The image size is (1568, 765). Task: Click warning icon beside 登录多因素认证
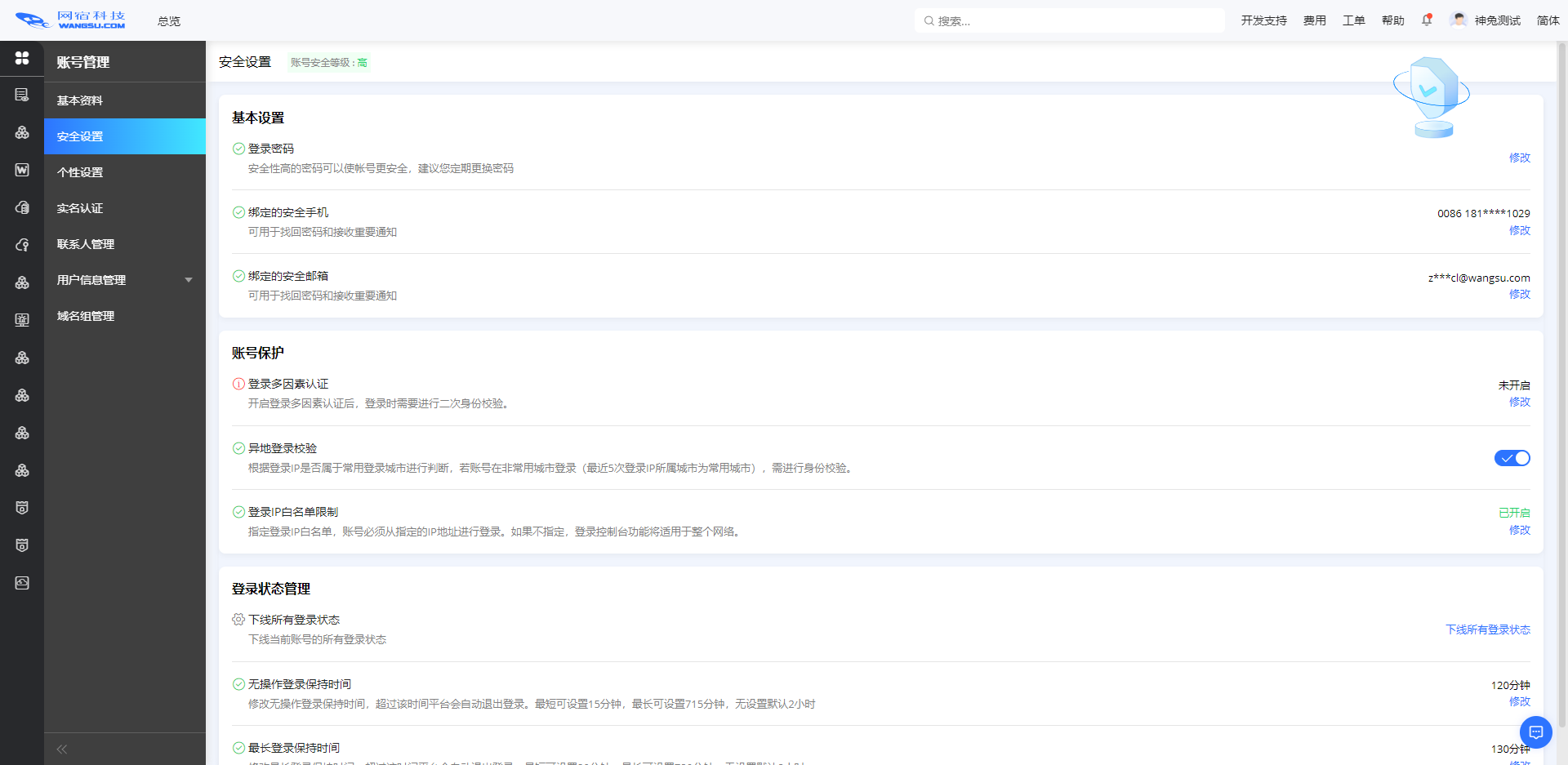tap(238, 384)
